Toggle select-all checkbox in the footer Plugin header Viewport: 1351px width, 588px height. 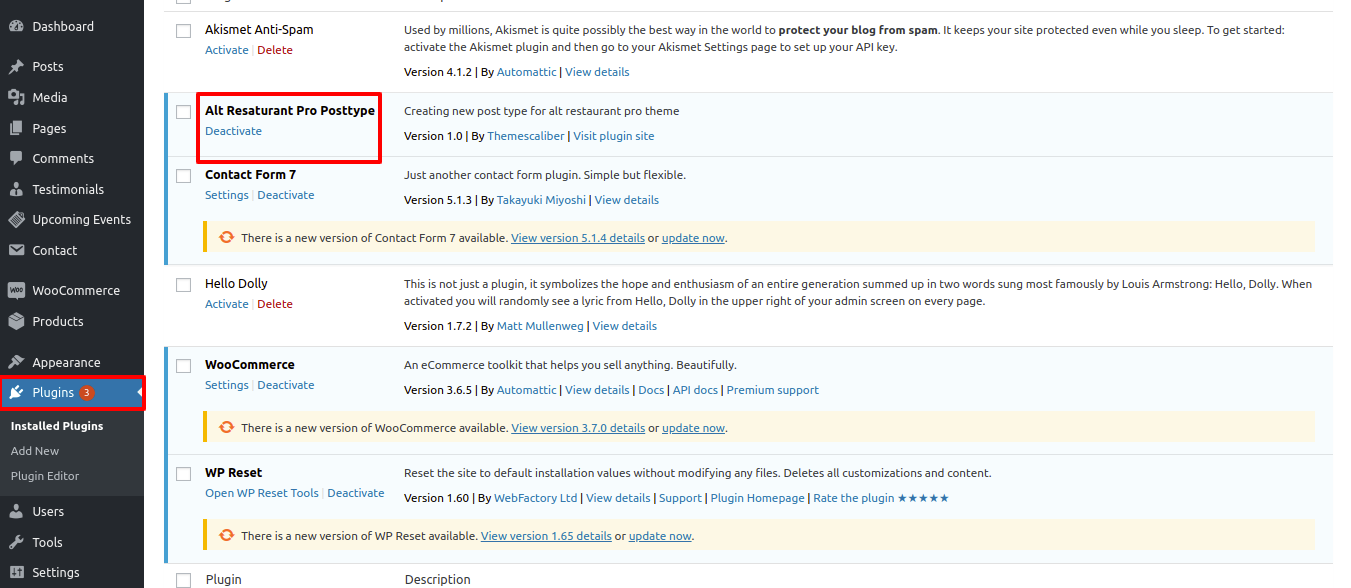pyautogui.click(x=183, y=580)
